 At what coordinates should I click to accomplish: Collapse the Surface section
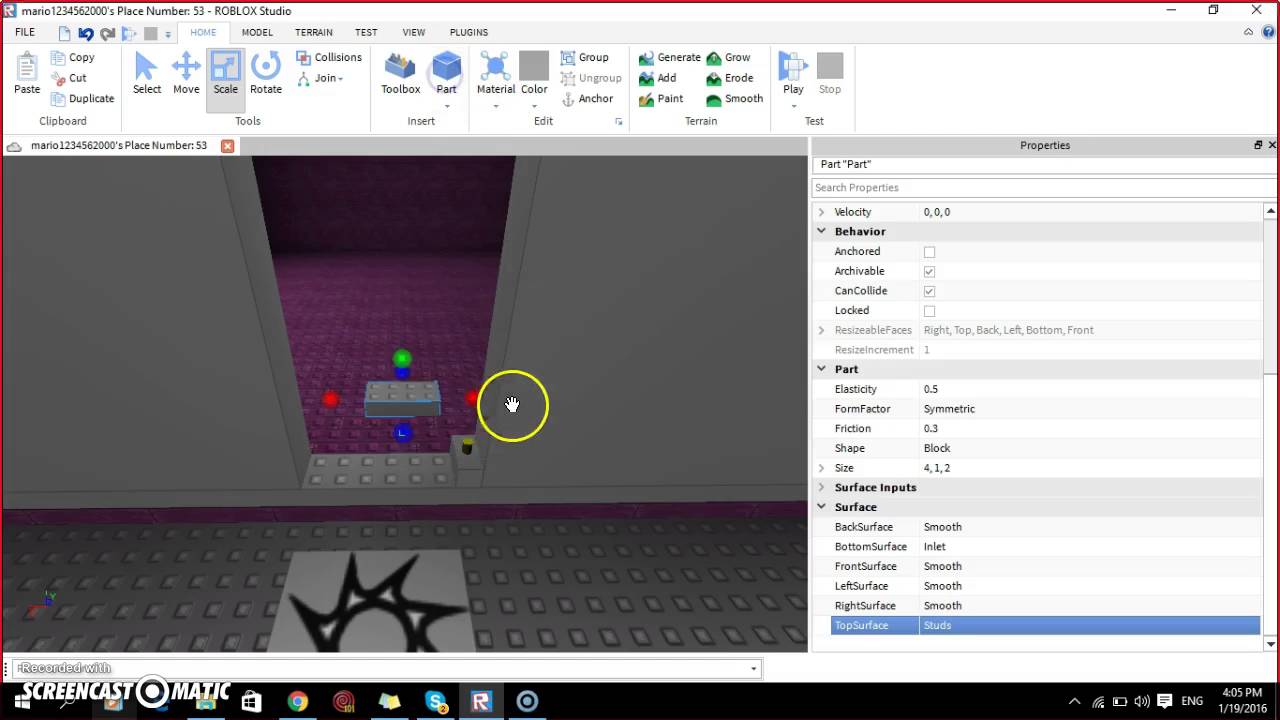click(822, 507)
